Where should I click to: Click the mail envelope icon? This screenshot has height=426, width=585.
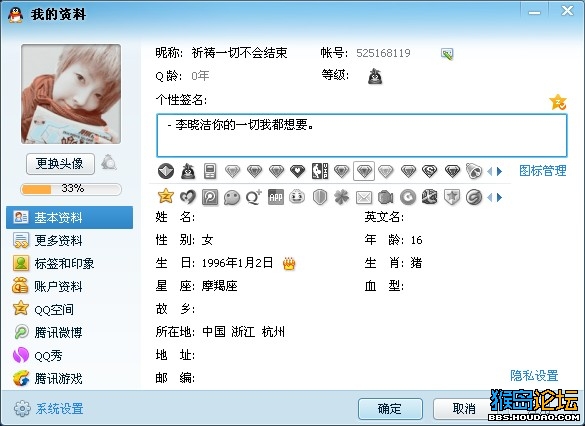point(364,197)
